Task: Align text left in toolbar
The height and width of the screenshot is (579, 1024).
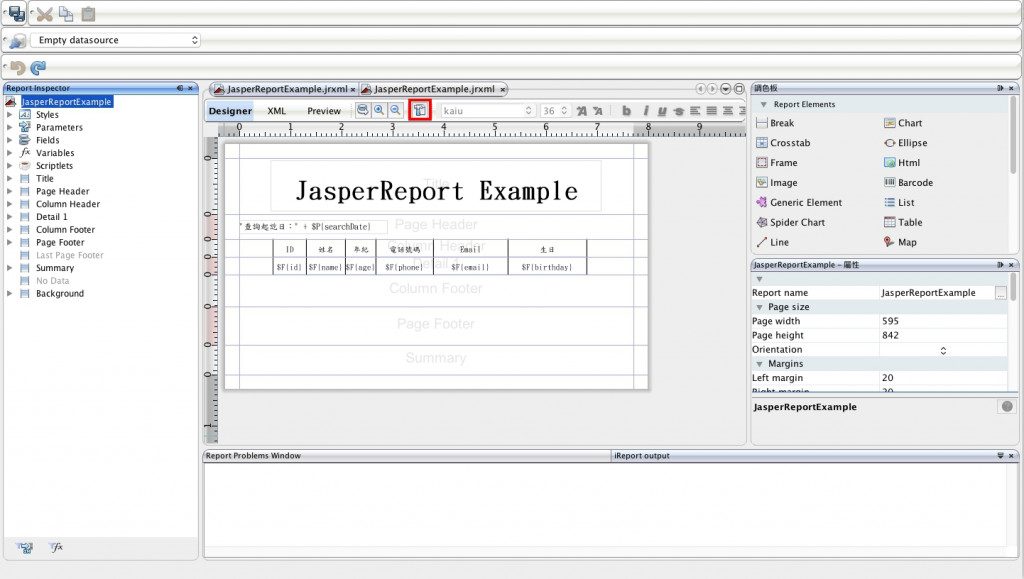Action: [695, 111]
